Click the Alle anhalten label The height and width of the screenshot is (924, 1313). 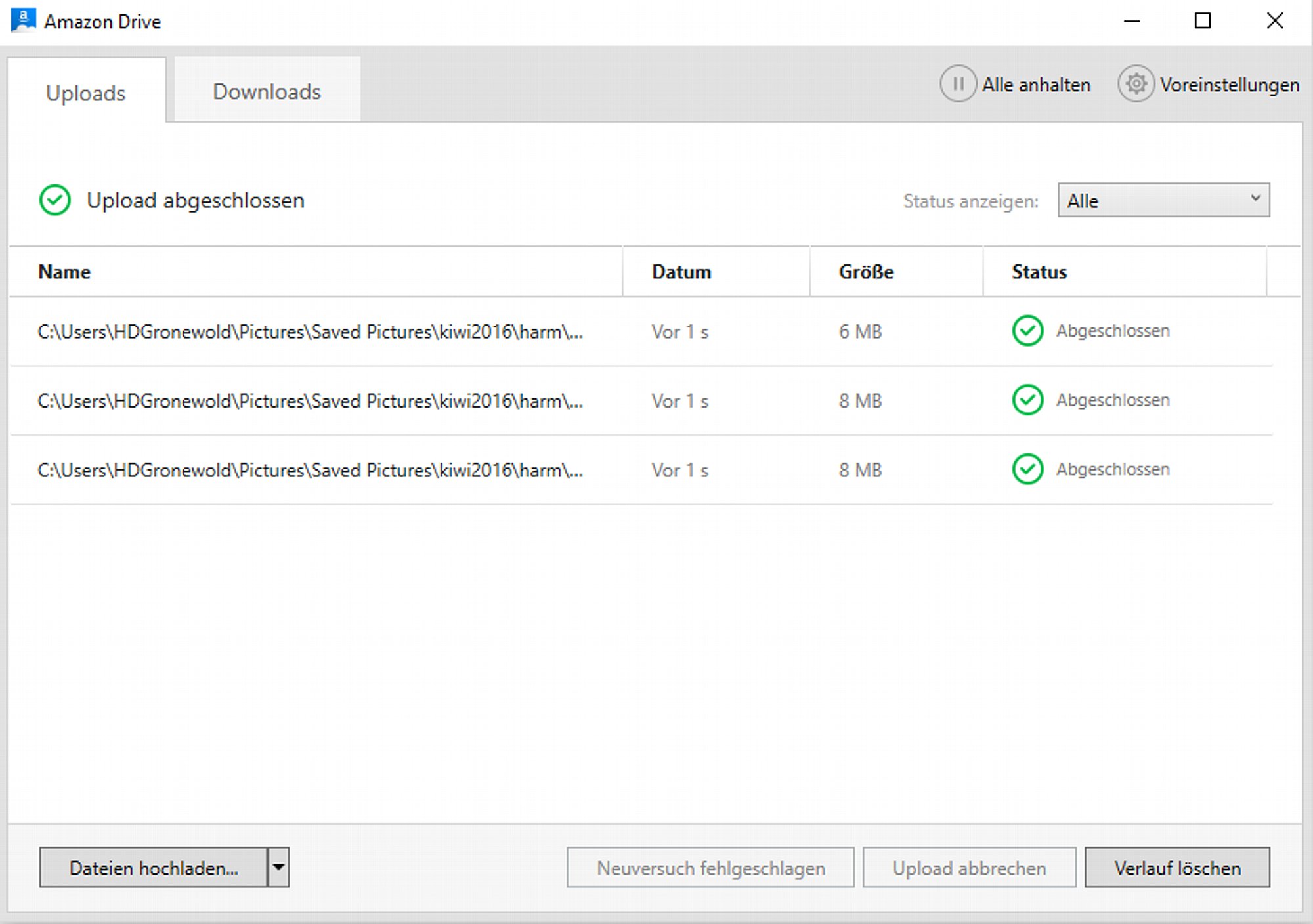point(1036,85)
